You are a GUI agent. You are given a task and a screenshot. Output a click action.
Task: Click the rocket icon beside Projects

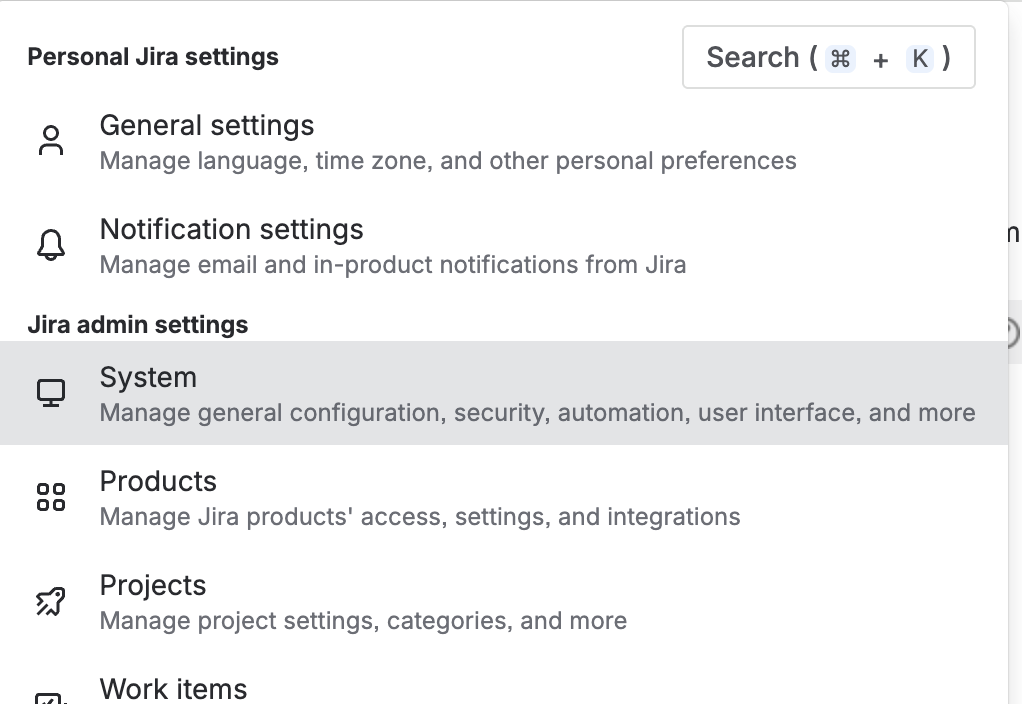pos(50,601)
